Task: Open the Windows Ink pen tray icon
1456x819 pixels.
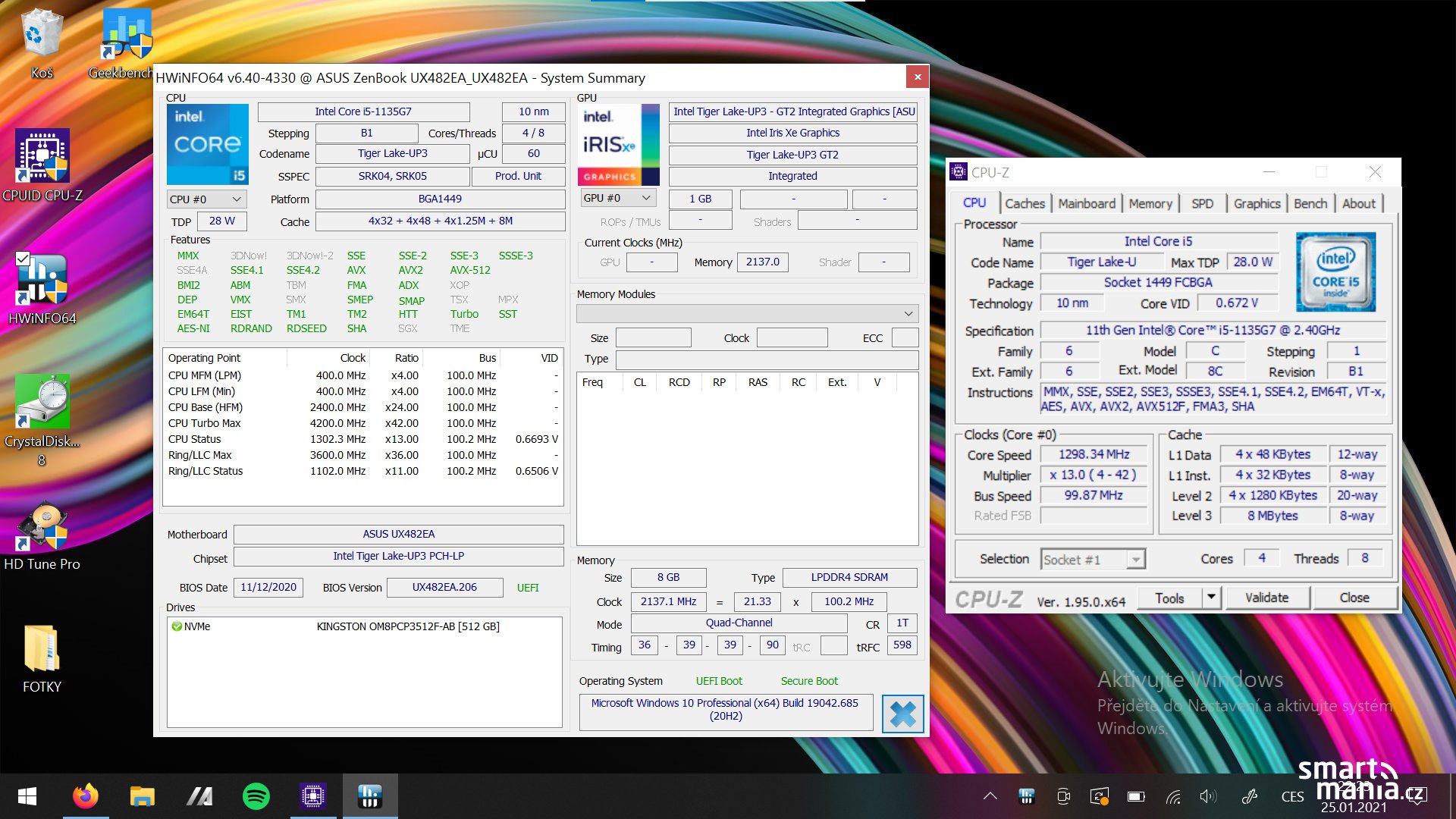Action: [1250, 796]
